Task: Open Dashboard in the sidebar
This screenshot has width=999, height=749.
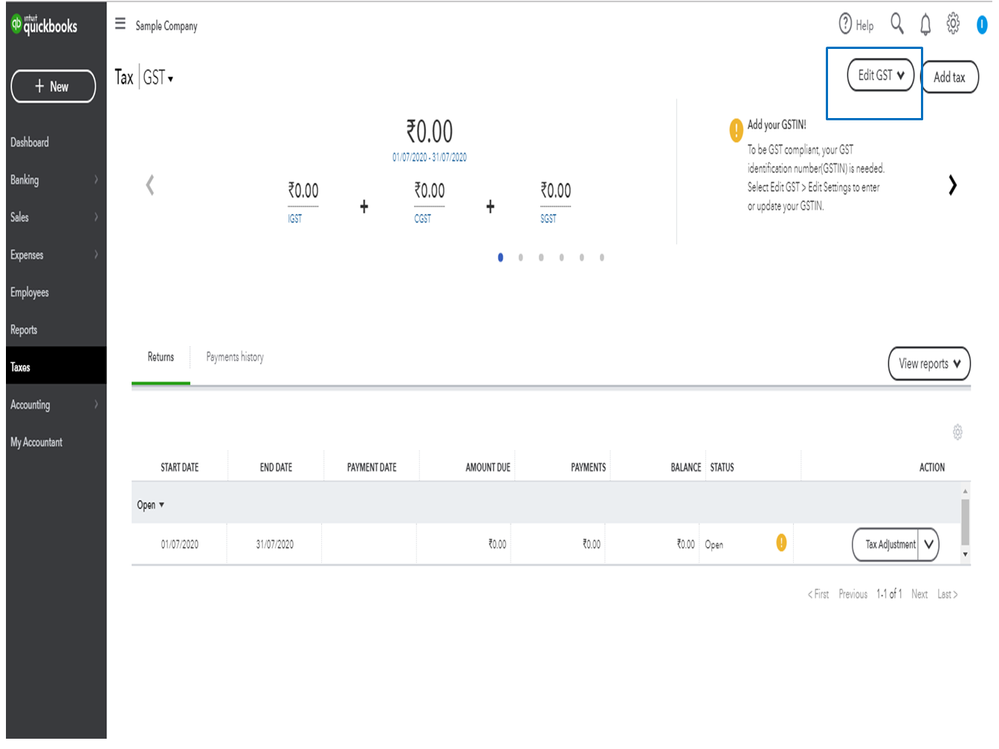Action: [56, 142]
